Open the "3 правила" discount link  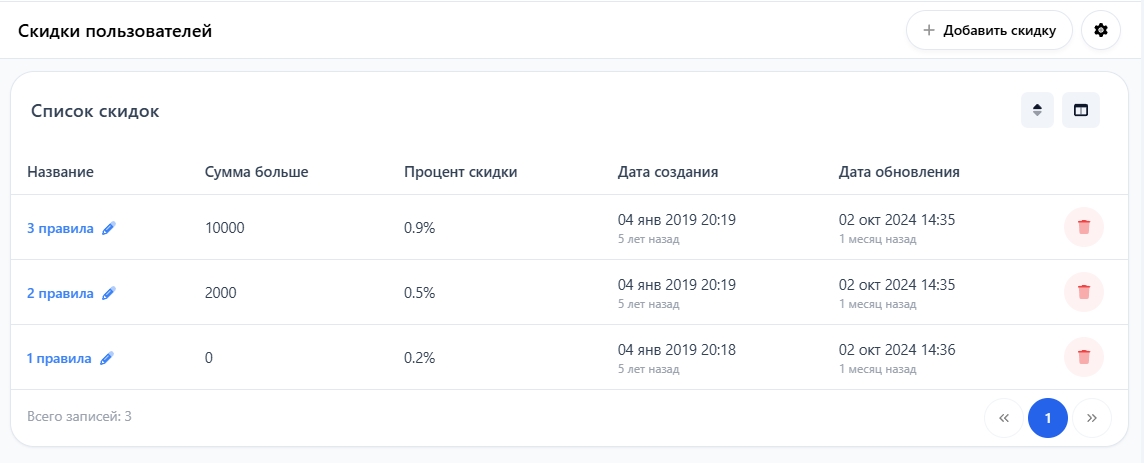click(60, 228)
